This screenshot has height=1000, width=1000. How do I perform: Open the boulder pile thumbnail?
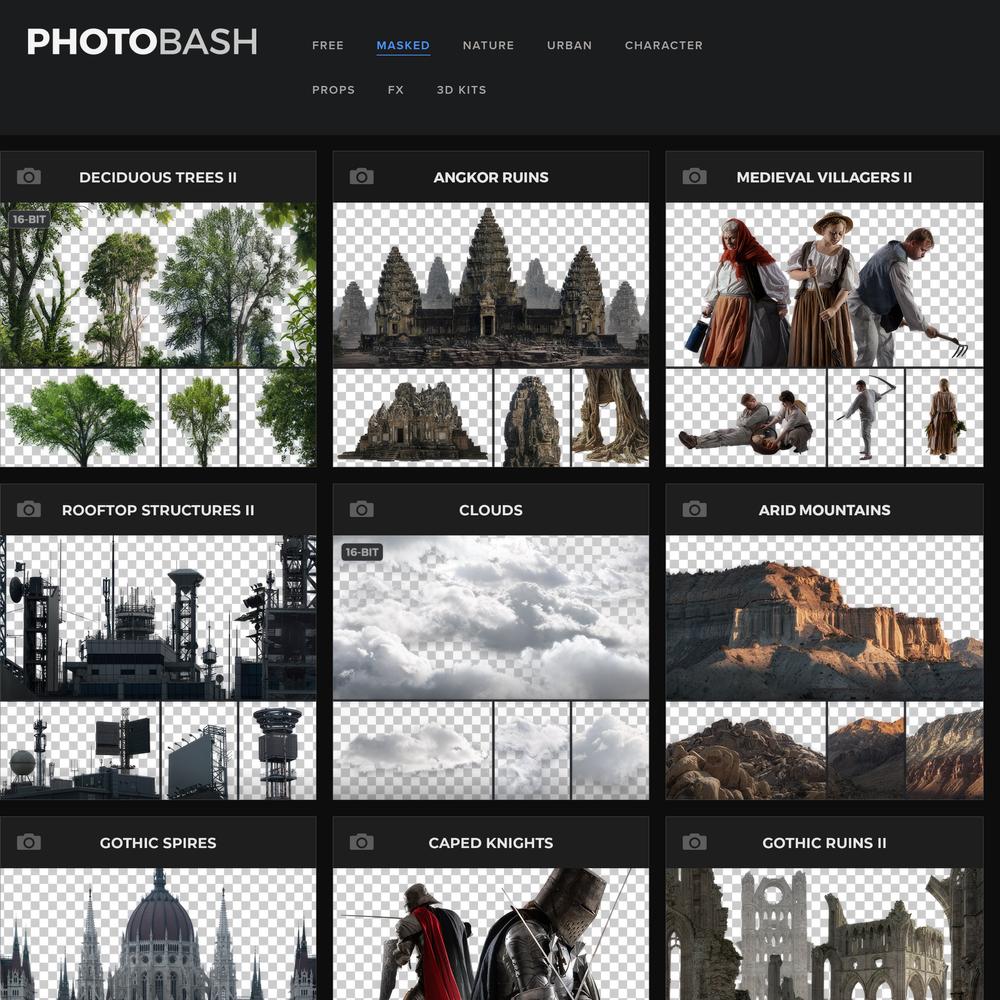click(746, 751)
